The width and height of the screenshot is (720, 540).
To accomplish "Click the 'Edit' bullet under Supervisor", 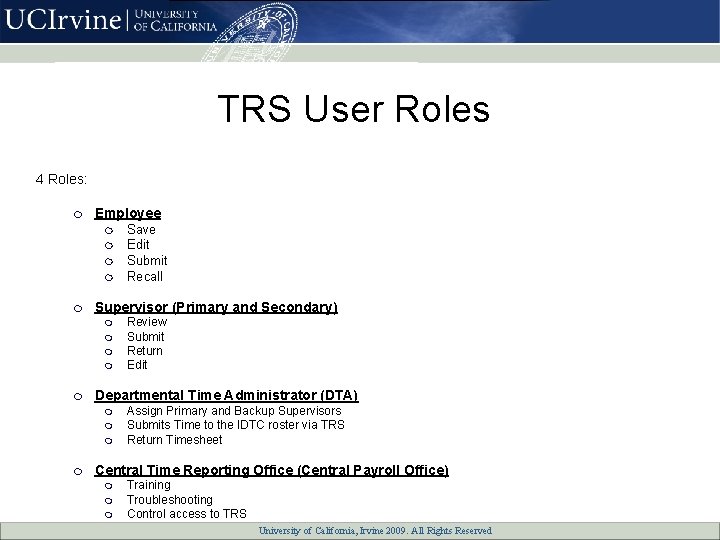I will point(137,365).
